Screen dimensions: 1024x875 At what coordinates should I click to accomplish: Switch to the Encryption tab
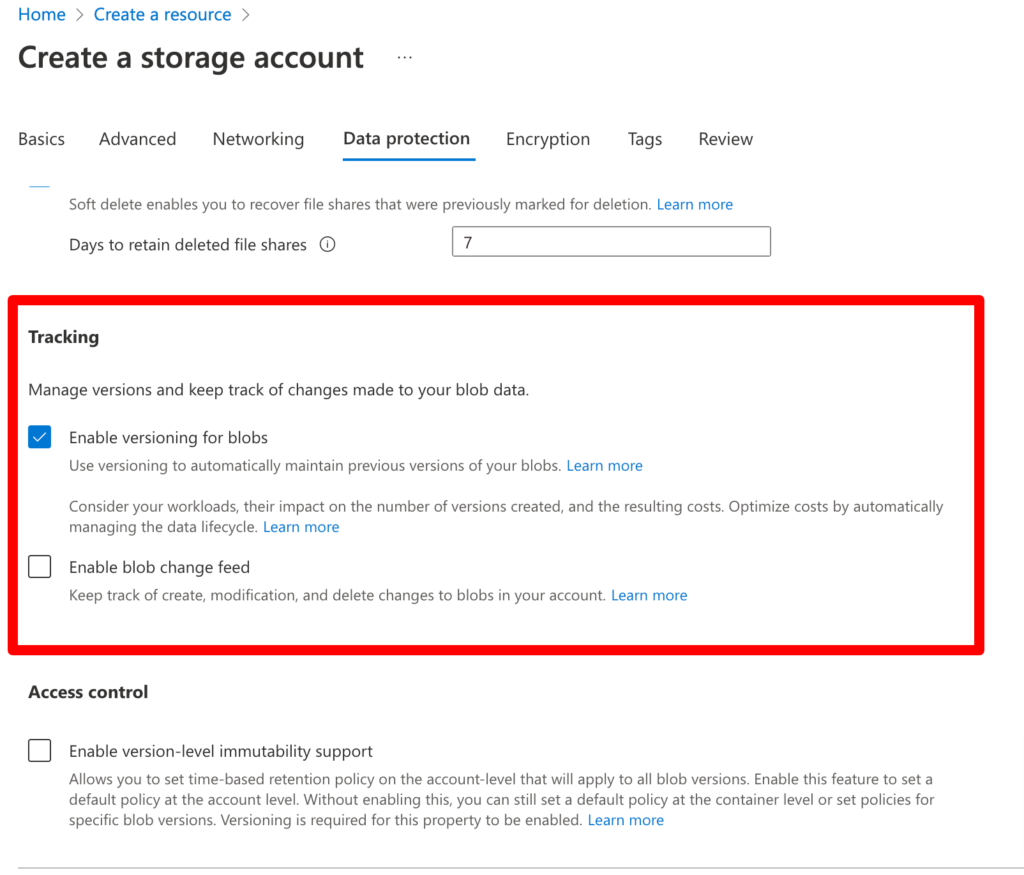tap(548, 139)
